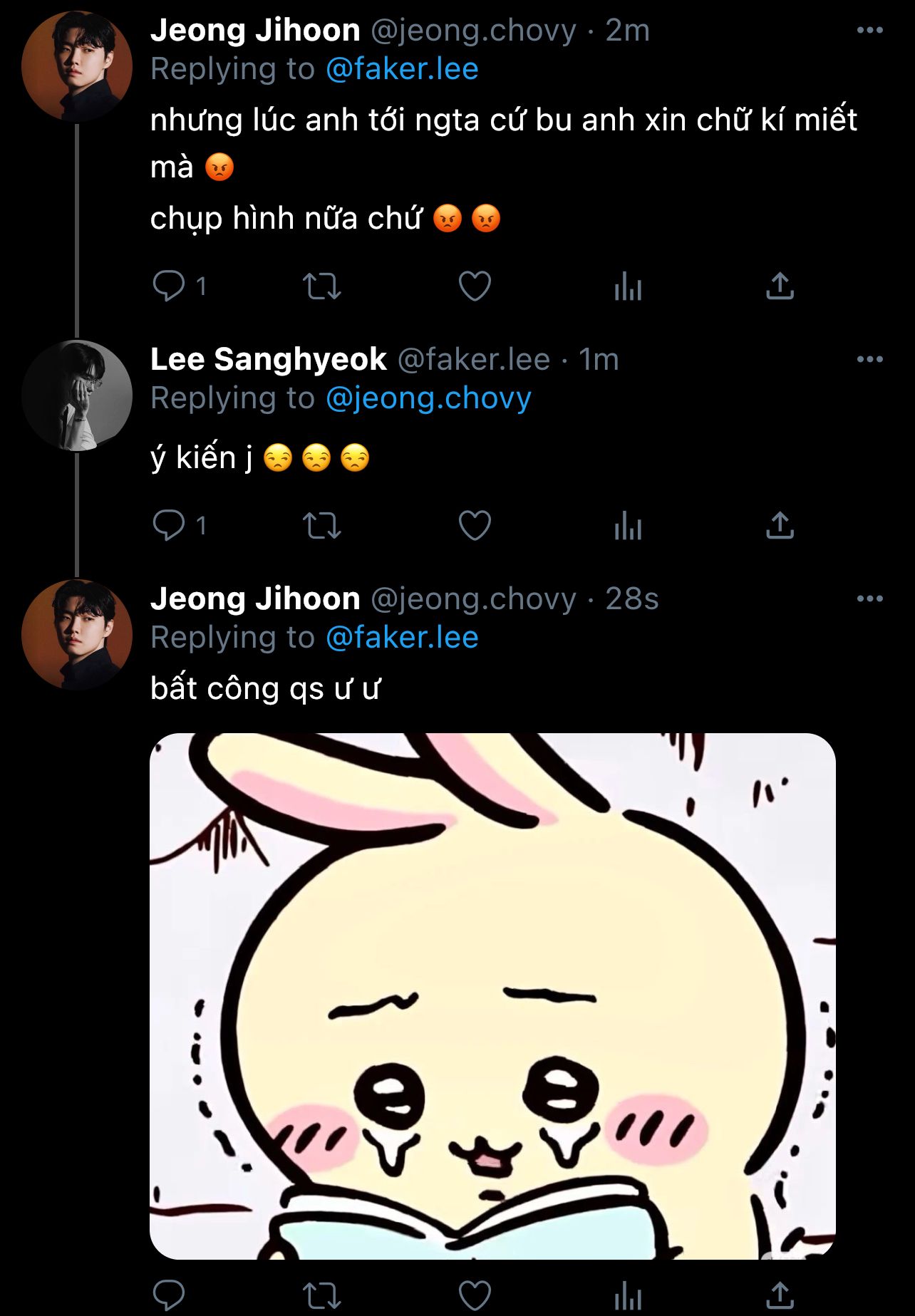Screen dimensions: 915x1316
Task: Retweet Lee Sanghyeok's tweet
Action: pos(322,526)
